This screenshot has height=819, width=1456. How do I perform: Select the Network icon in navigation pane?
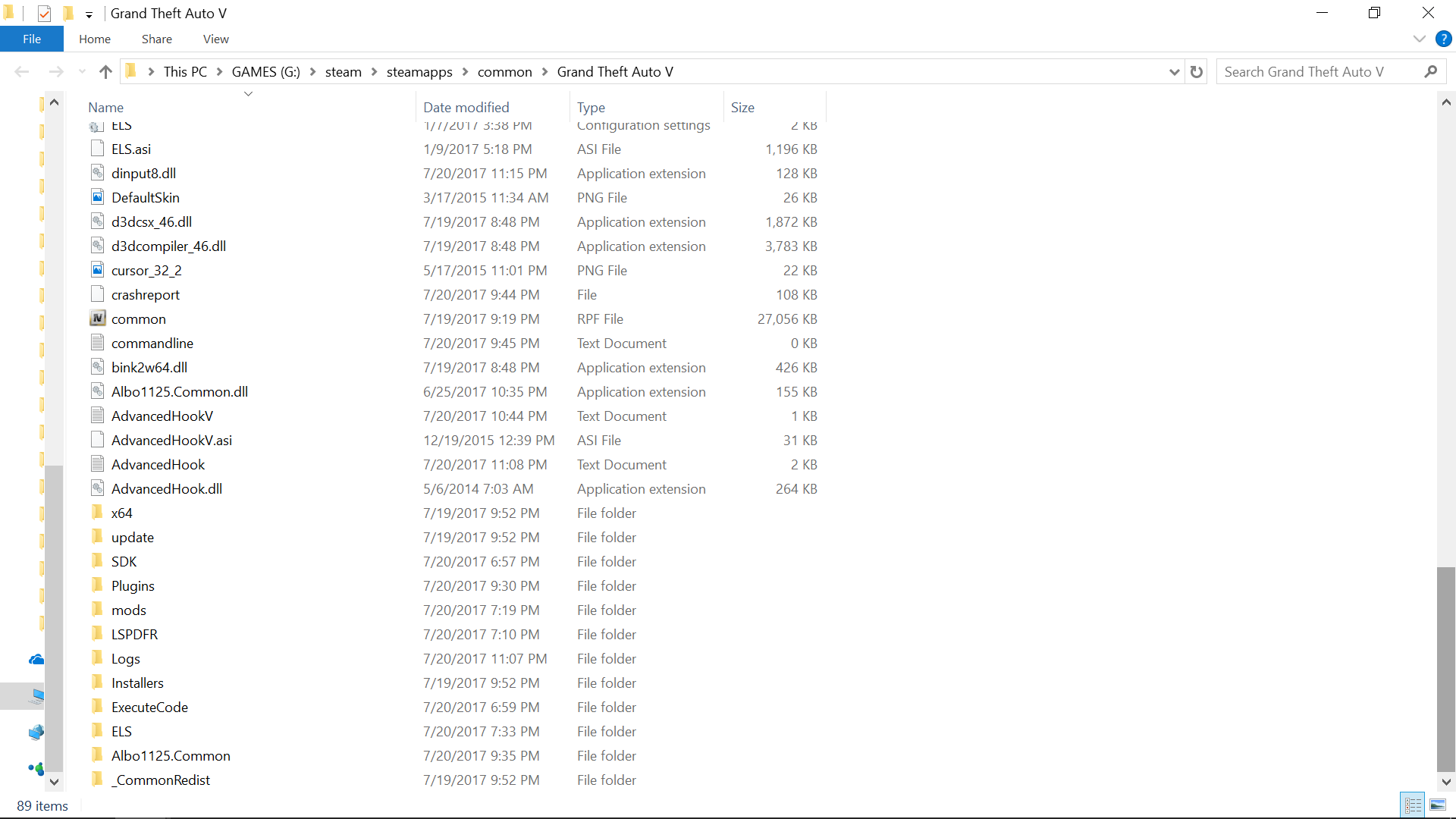pos(36,733)
